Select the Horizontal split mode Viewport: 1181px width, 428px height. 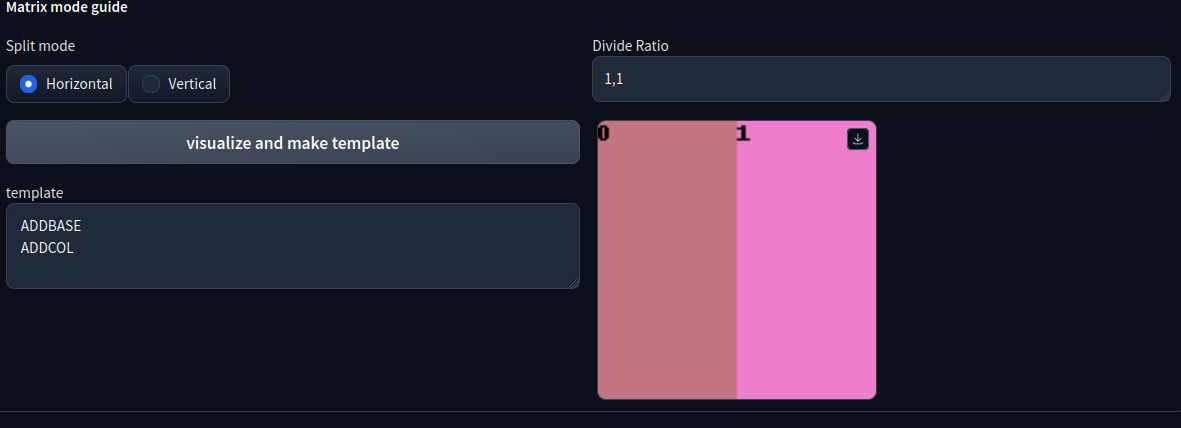tap(29, 84)
